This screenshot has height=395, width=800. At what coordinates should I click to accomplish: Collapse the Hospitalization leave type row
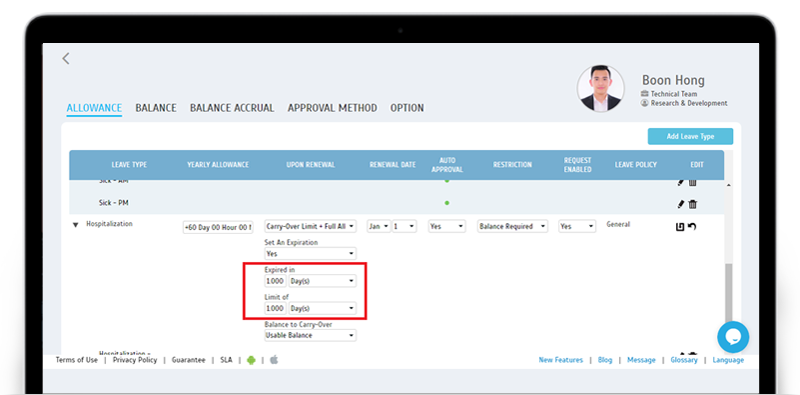(76, 225)
